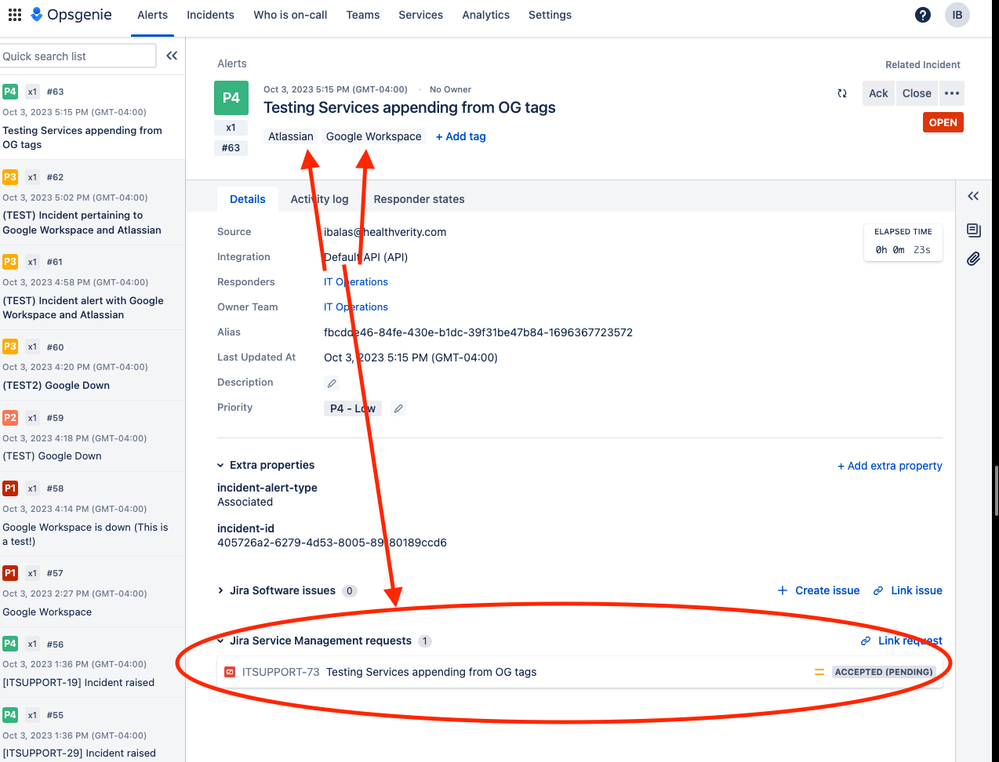Click the P2 badge of alert #59
The height and width of the screenshot is (762, 999).
point(10,418)
